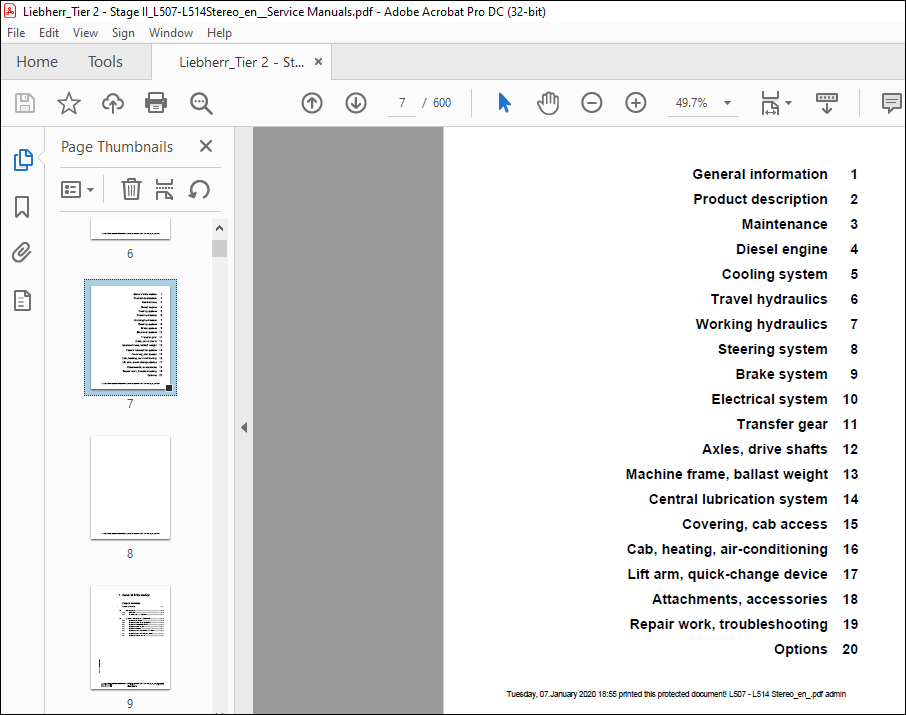This screenshot has height=715, width=906.
Task: Close the Page Thumbnails panel
Action: tap(206, 146)
